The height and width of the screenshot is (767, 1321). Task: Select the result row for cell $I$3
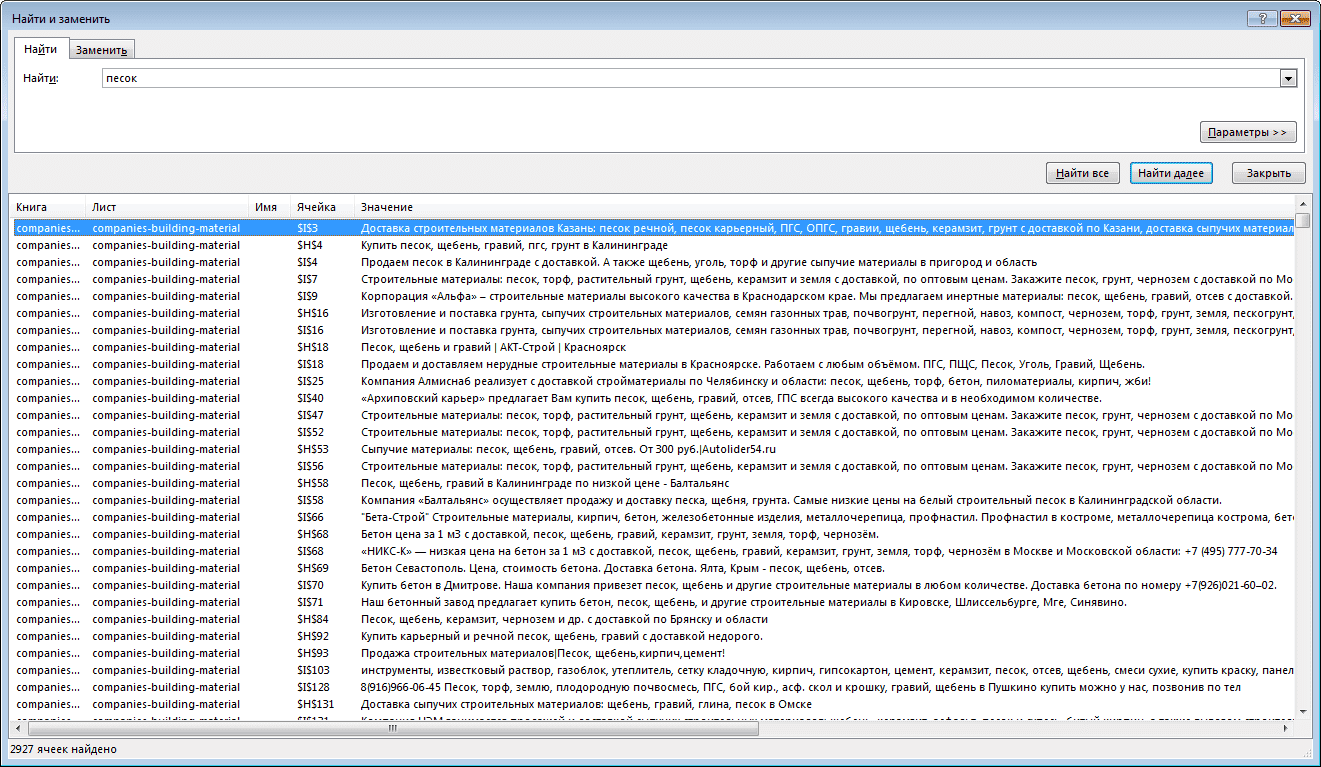click(652, 228)
